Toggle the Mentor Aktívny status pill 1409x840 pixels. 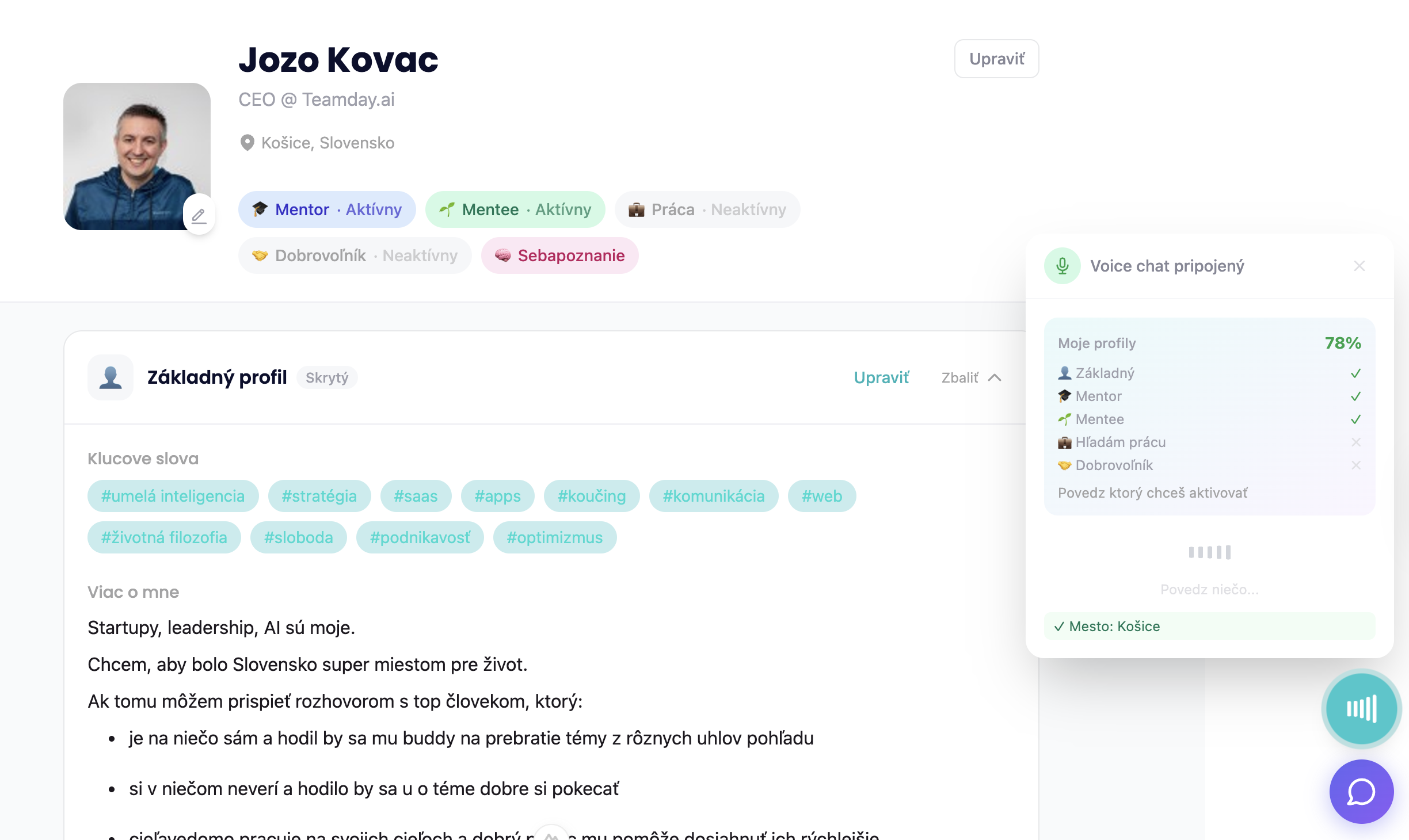327,209
